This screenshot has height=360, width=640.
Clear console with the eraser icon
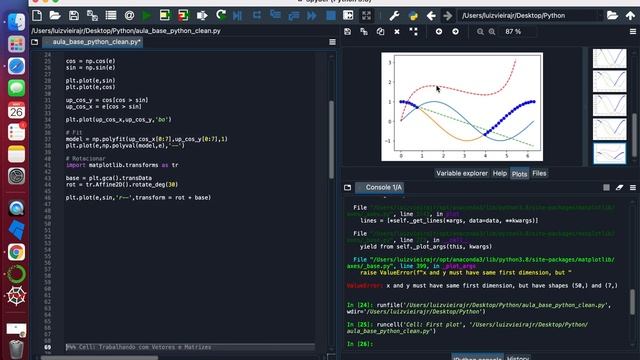pos(619,187)
